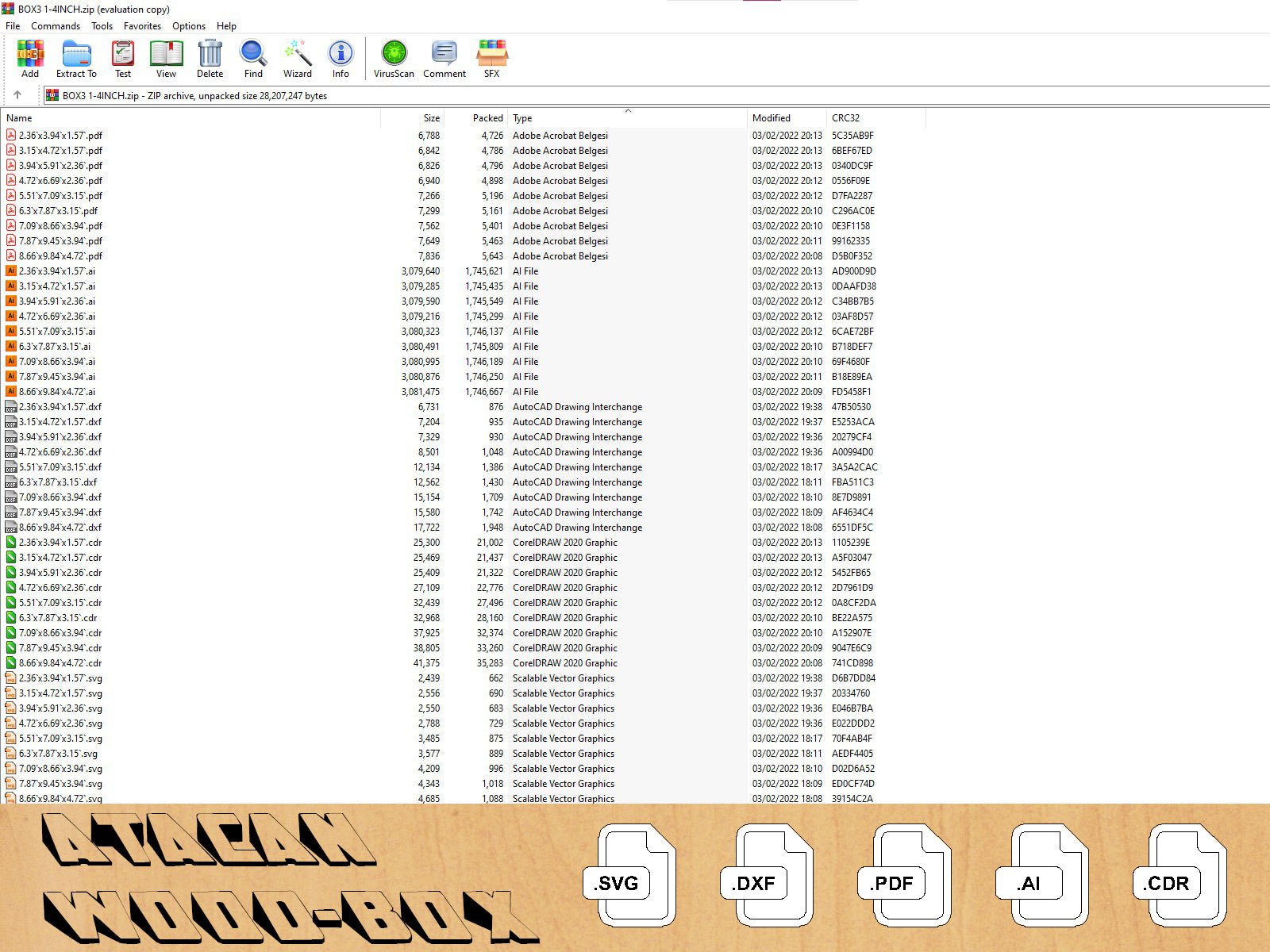The width and height of the screenshot is (1270, 952).
Task: Click size value 3,081,475
Action: coord(421,391)
